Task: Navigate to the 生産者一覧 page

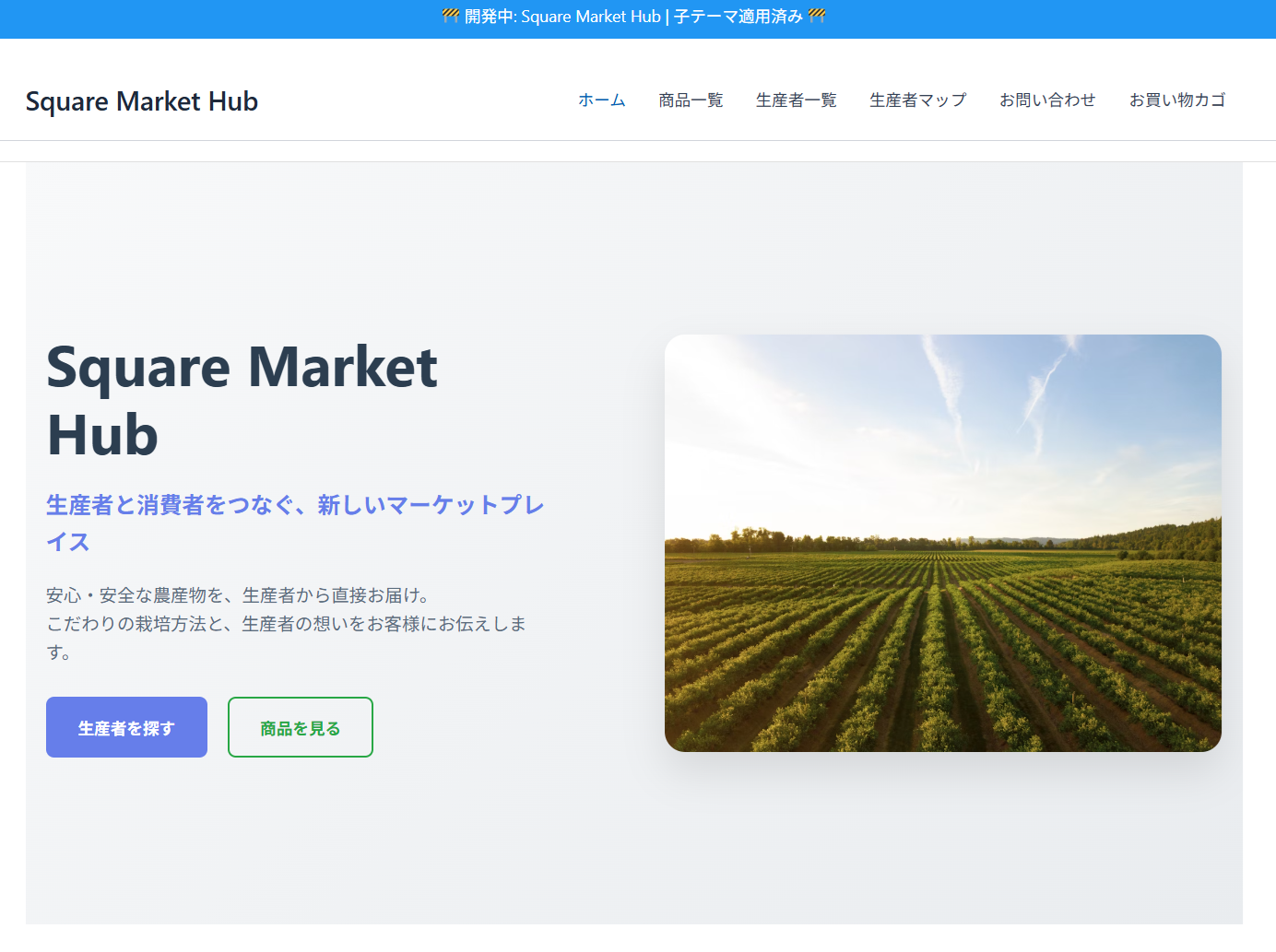Action: coord(796,100)
